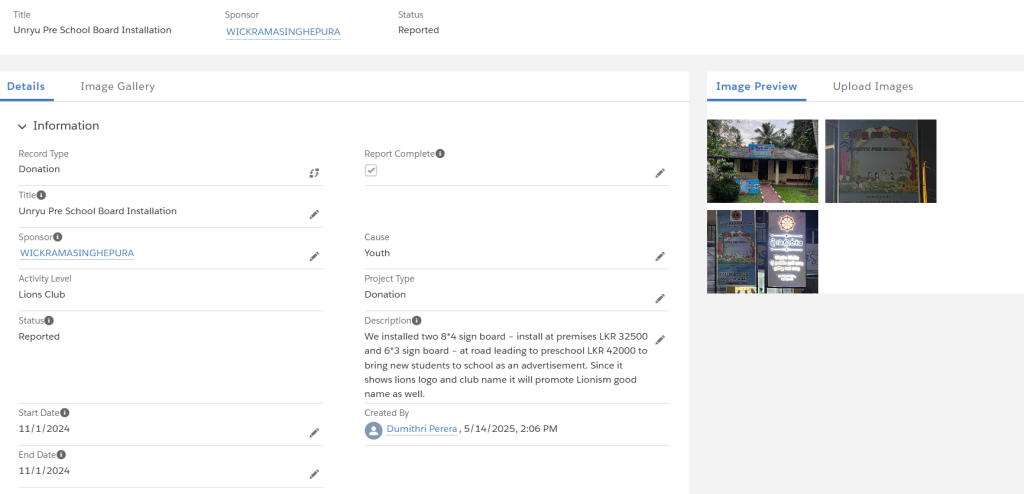The height and width of the screenshot is (494, 1024).
Task: Open the Upload Images tab
Action: point(872,86)
